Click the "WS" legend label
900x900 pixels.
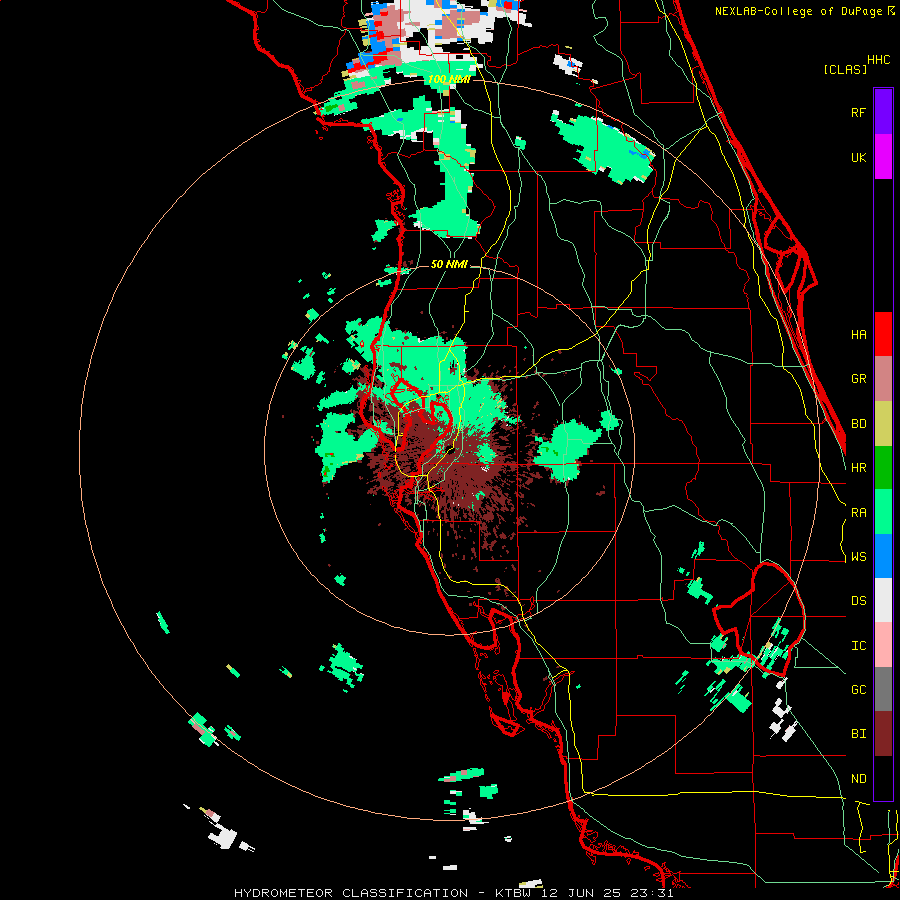tap(858, 557)
